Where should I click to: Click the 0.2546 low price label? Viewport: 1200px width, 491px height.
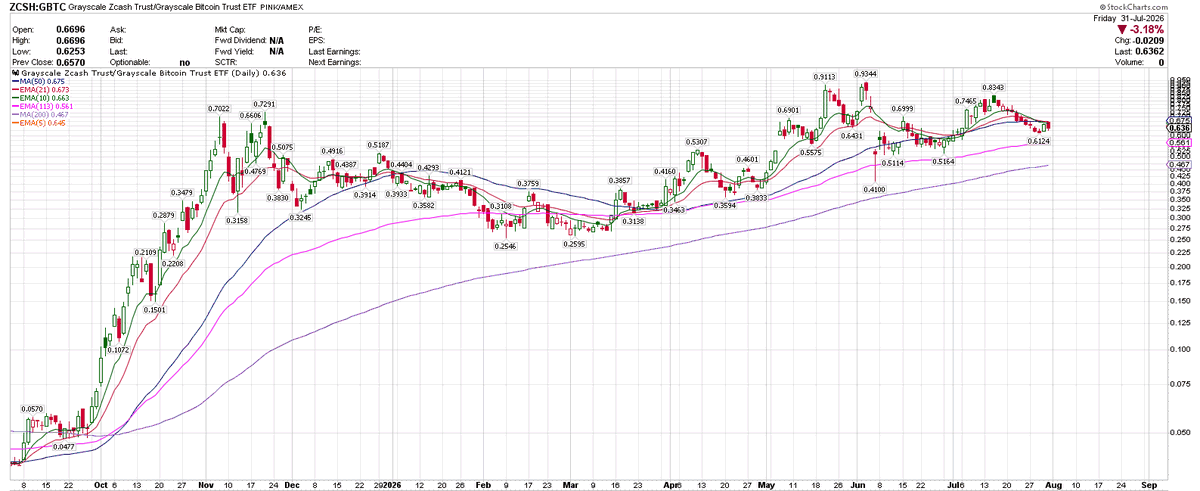tap(507, 245)
